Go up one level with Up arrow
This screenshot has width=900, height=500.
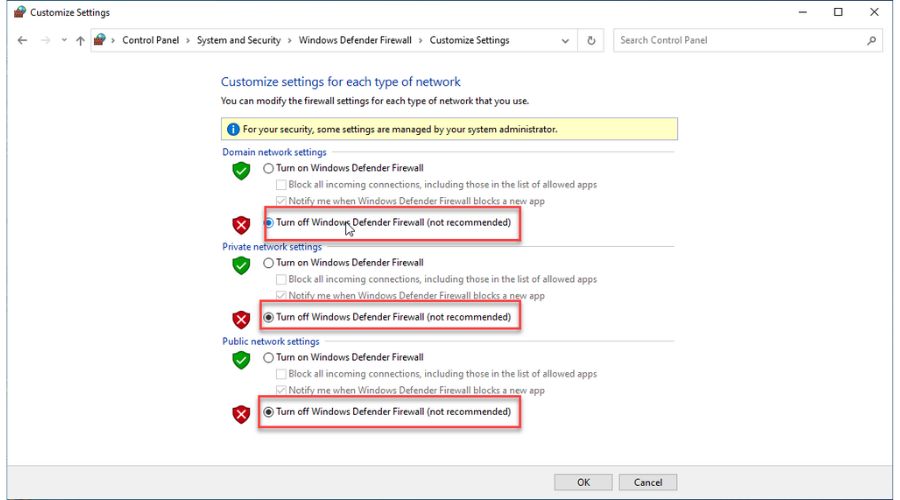80,40
